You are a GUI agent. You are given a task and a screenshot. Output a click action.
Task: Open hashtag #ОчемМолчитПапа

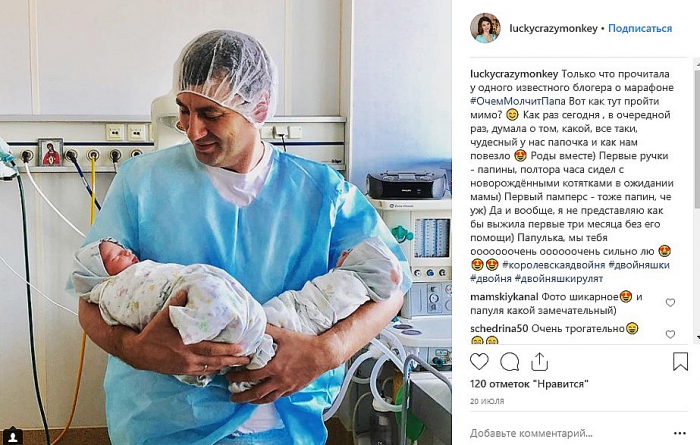[x=518, y=101]
